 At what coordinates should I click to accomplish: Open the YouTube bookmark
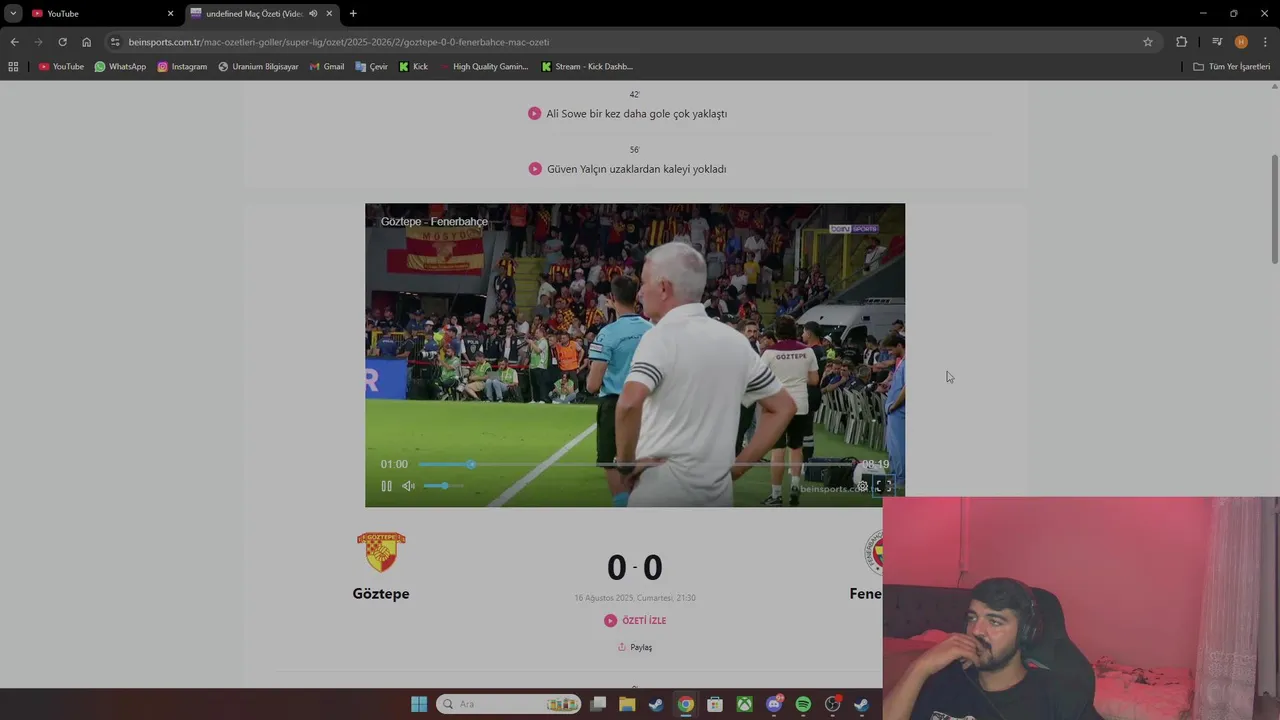point(61,67)
